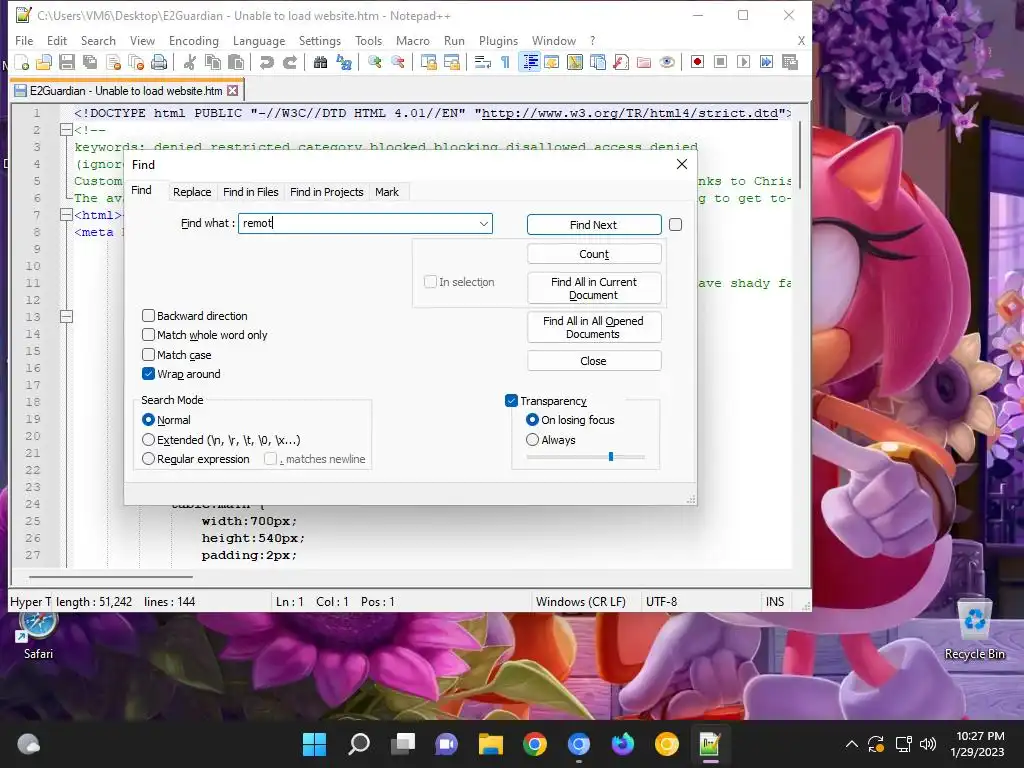Select Regular expression search mode
The width and height of the screenshot is (1024, 768).
pyautogui.click(x=148, y=459)
